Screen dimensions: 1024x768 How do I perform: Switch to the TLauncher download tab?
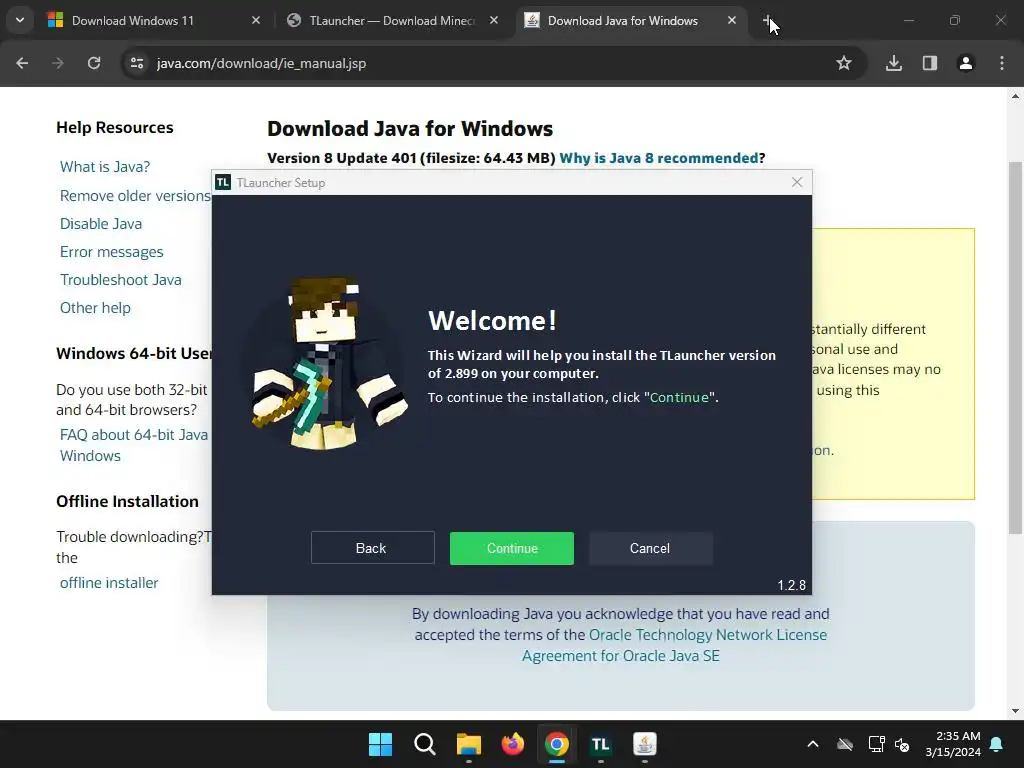coord(392,21)
